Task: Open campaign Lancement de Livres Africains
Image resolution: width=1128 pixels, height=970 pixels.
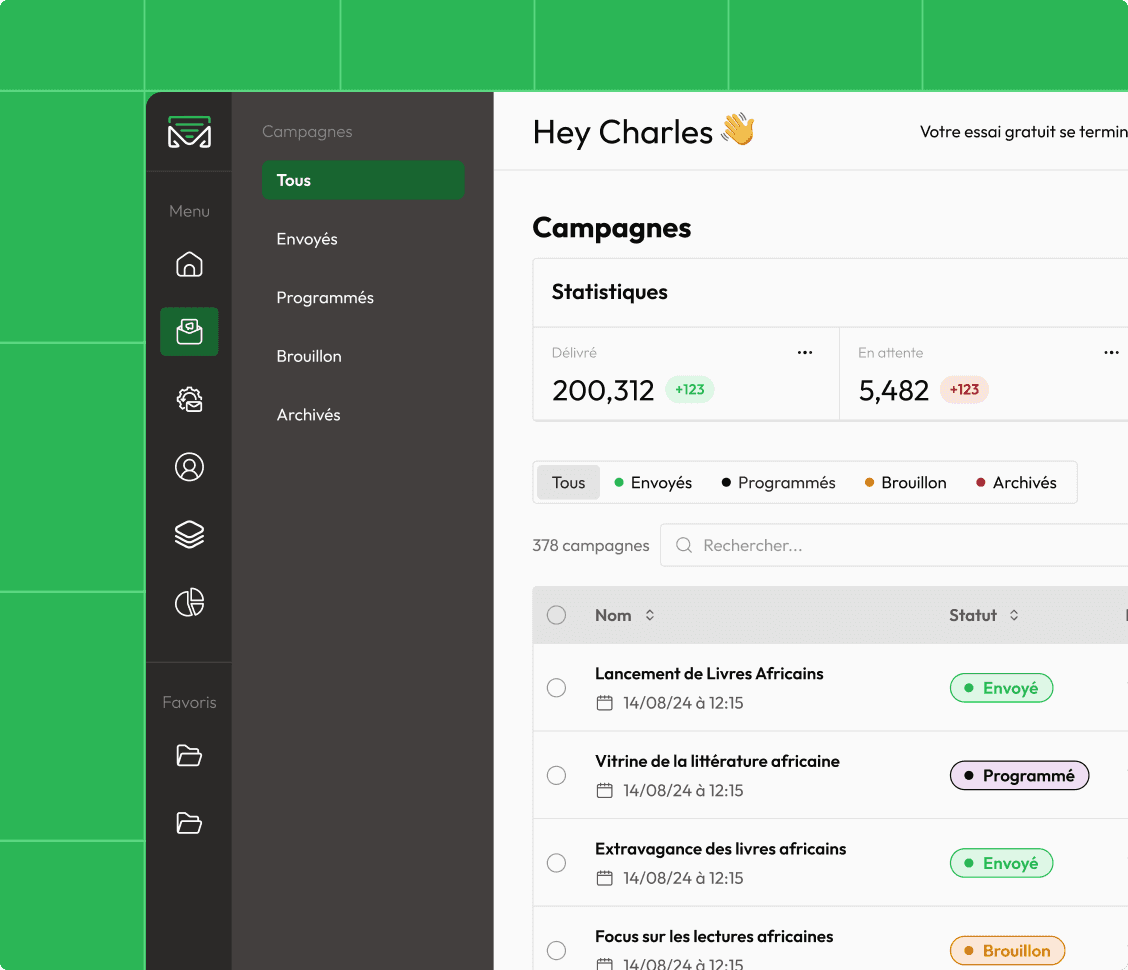Action: [709, 674]
